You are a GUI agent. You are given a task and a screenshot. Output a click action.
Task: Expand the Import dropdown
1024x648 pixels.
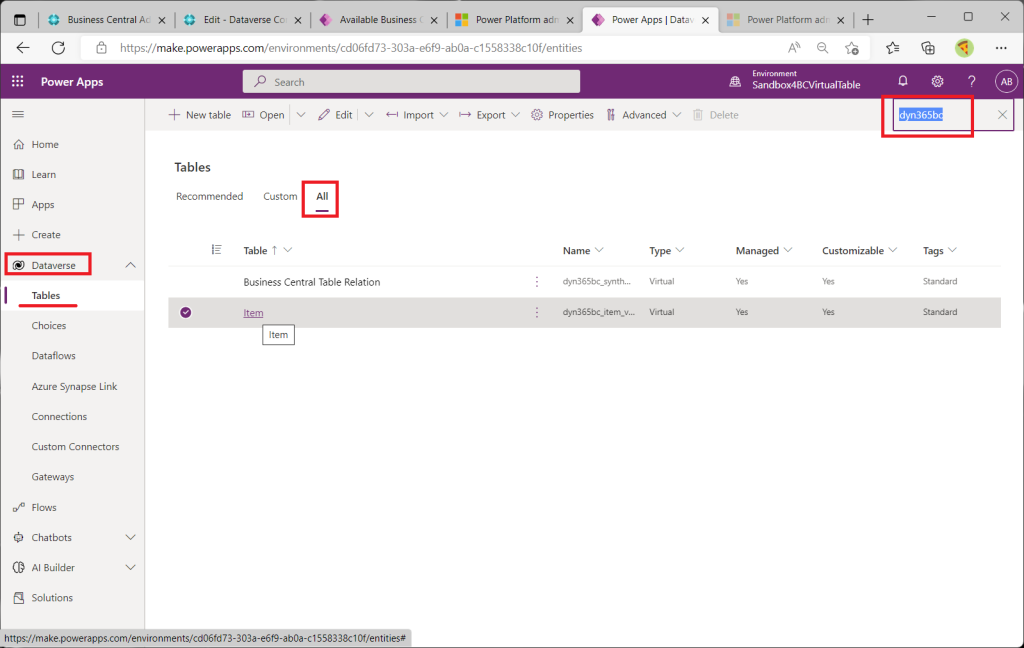tap(444, 115)
